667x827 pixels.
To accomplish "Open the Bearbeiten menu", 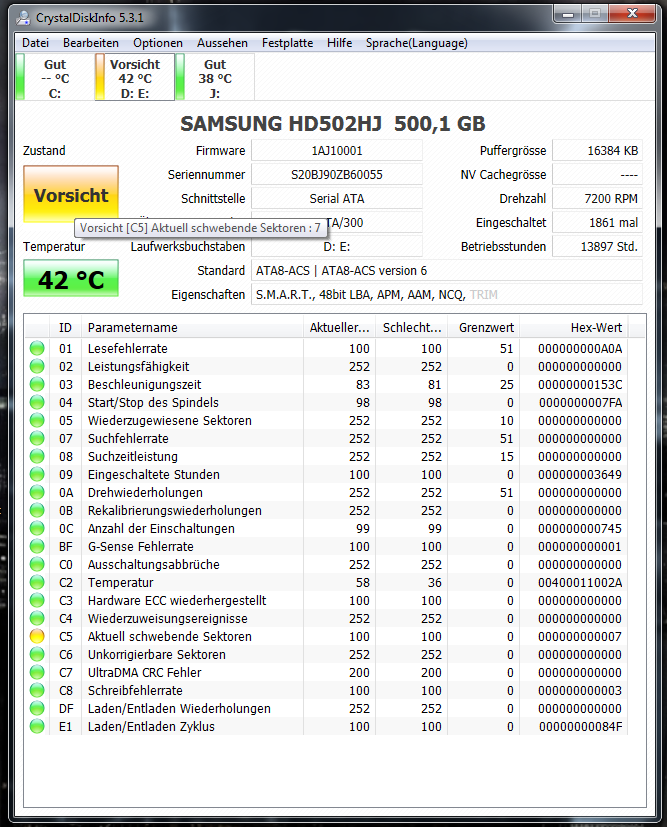I will 91,43.
